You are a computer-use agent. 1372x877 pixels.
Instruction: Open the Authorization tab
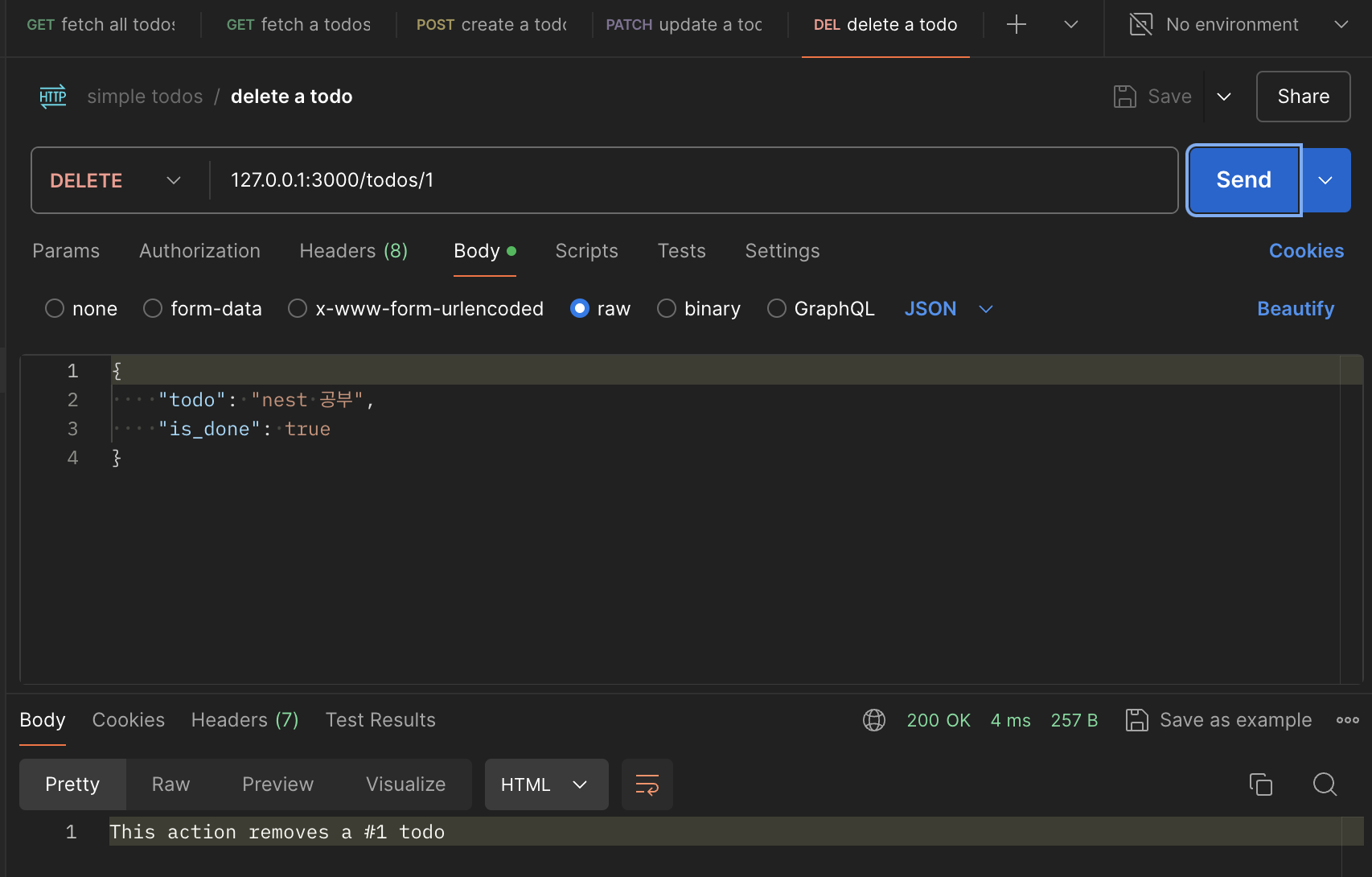point(199,251)
